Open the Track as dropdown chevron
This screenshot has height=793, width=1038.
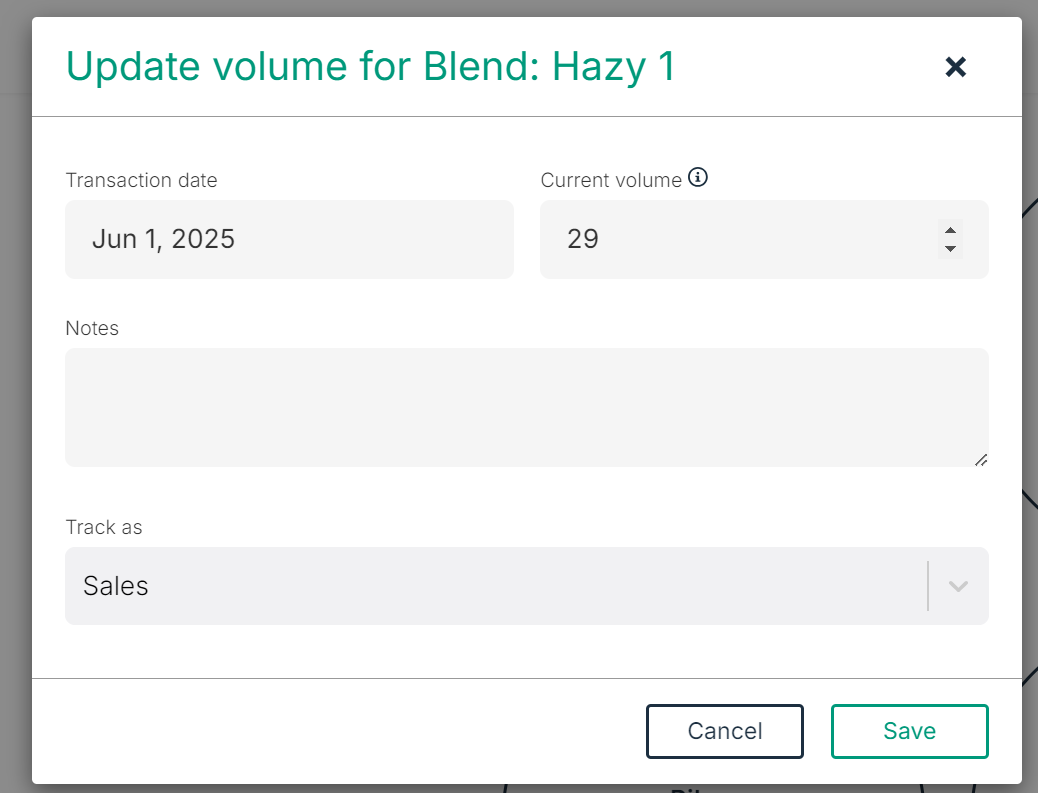958,586
